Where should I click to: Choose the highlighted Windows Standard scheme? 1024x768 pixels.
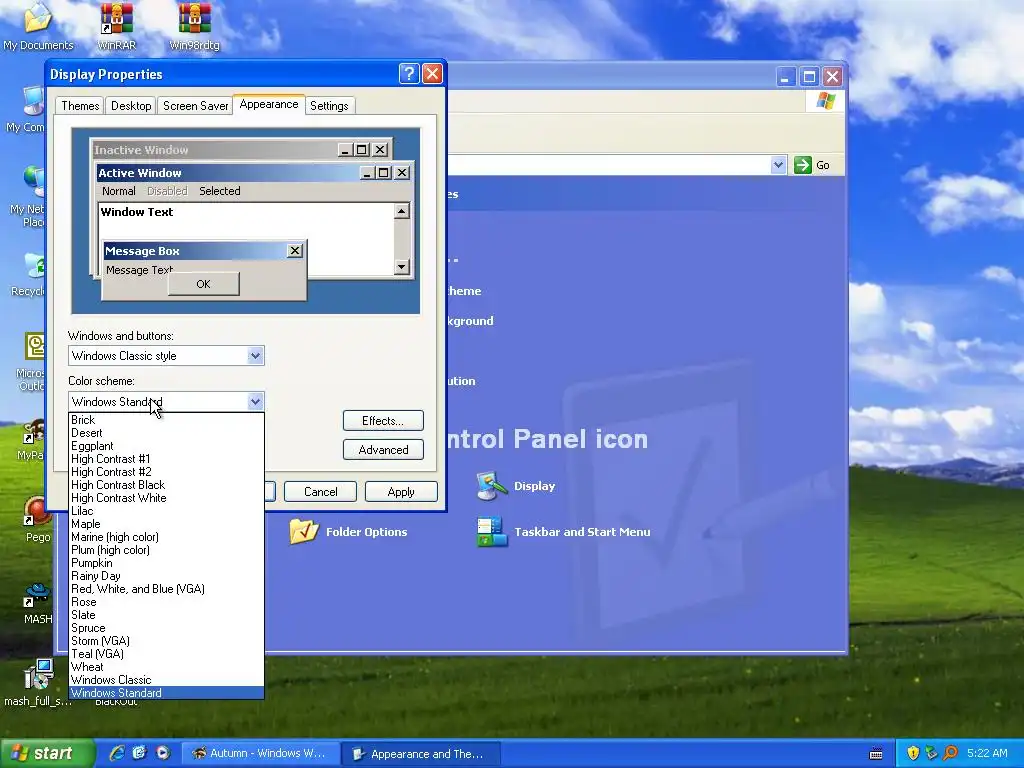[x=167, y=693]
